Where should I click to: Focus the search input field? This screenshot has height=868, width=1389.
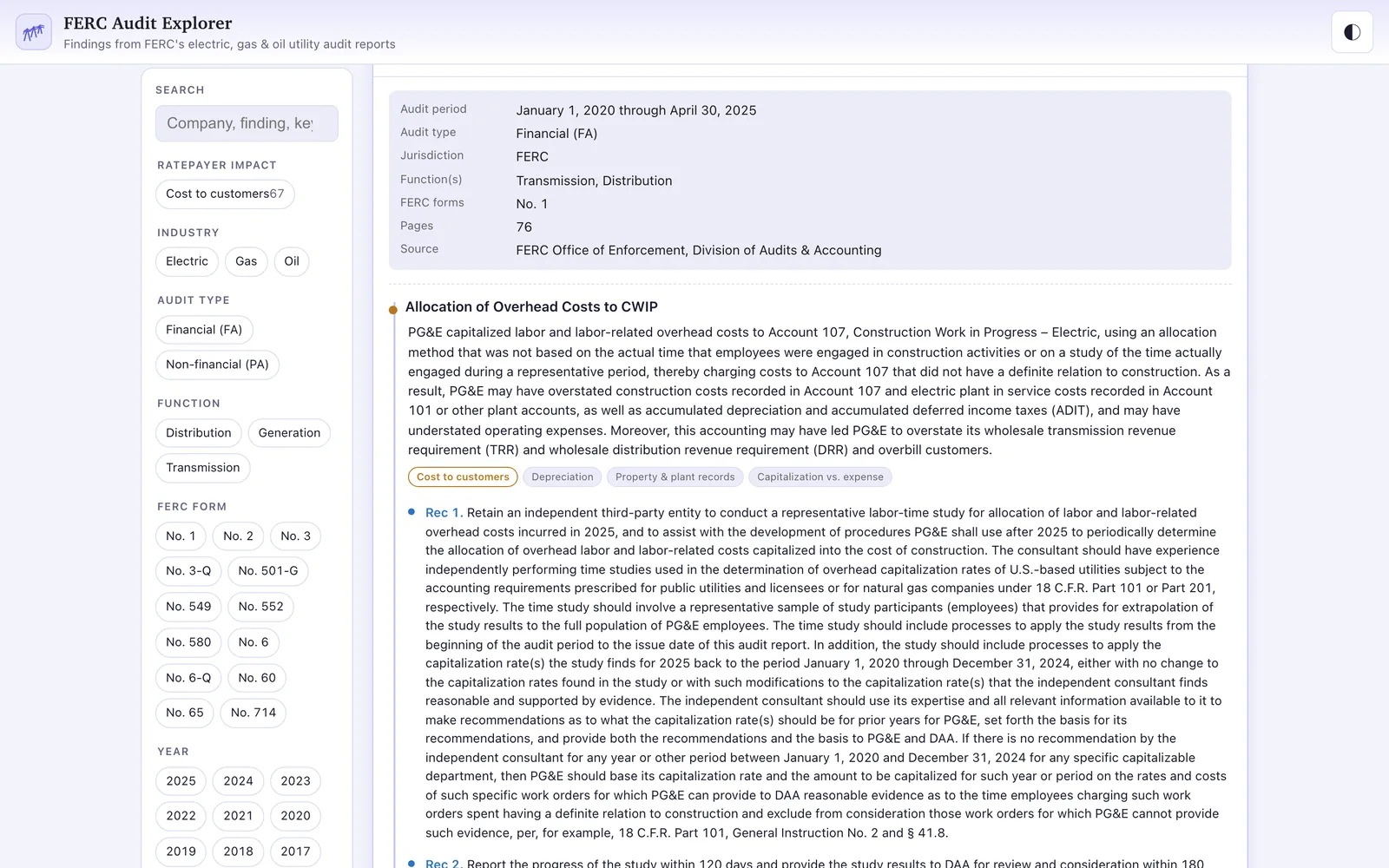(247, 123)
